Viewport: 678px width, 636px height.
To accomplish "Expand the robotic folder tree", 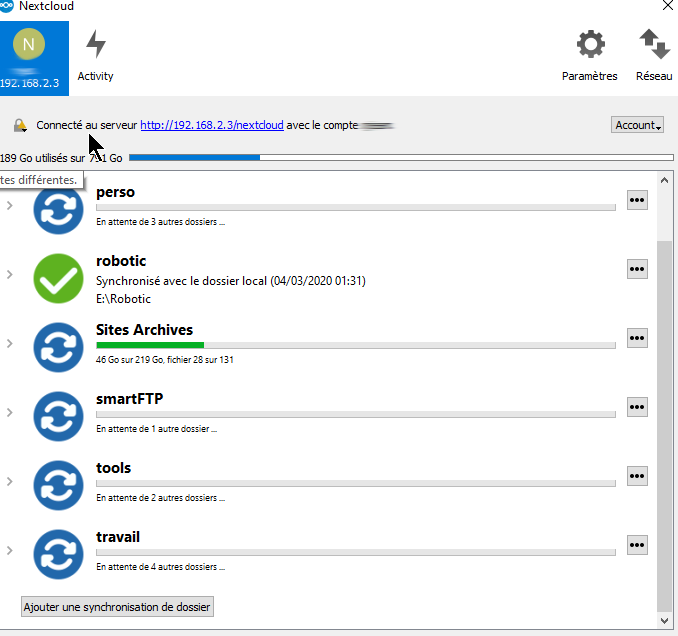I will pyautogui.click(x=10, y=274).
